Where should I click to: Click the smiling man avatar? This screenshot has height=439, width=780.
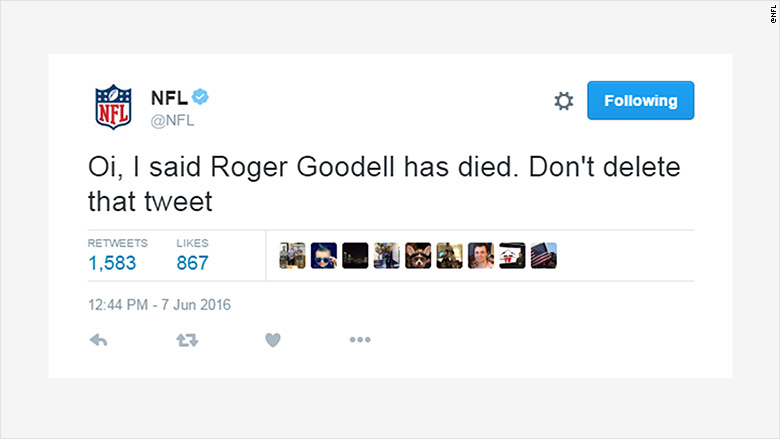[481, 256]
